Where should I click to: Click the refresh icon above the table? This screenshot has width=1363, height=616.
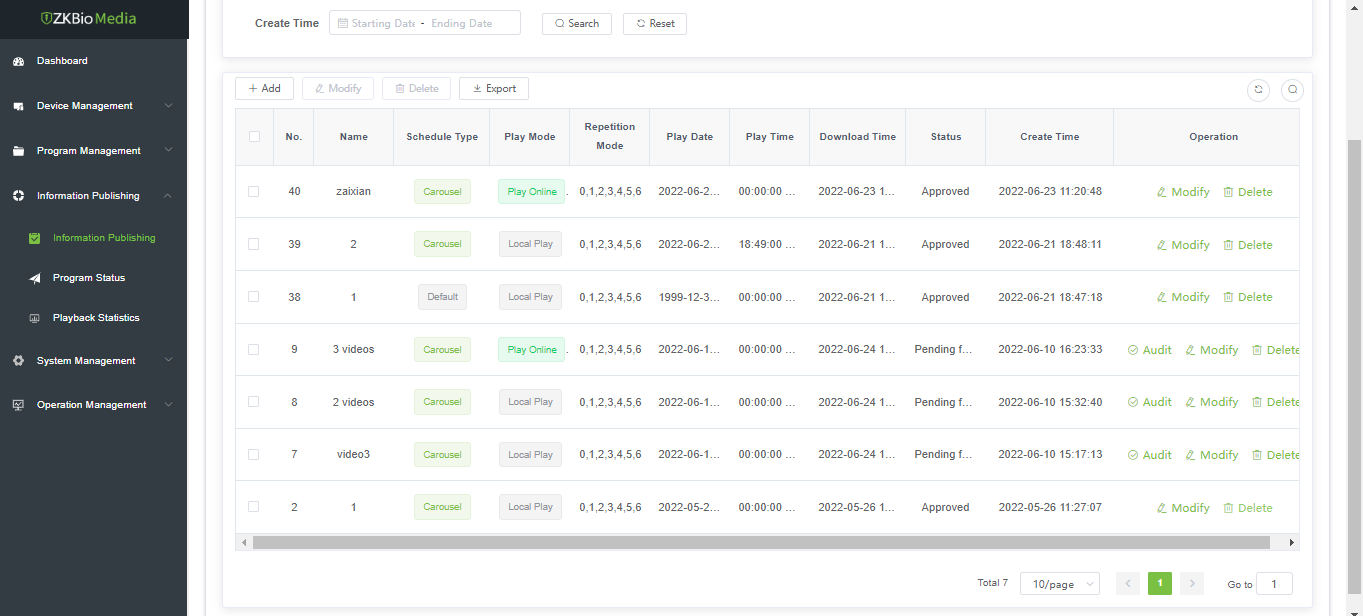[1258, 90]
